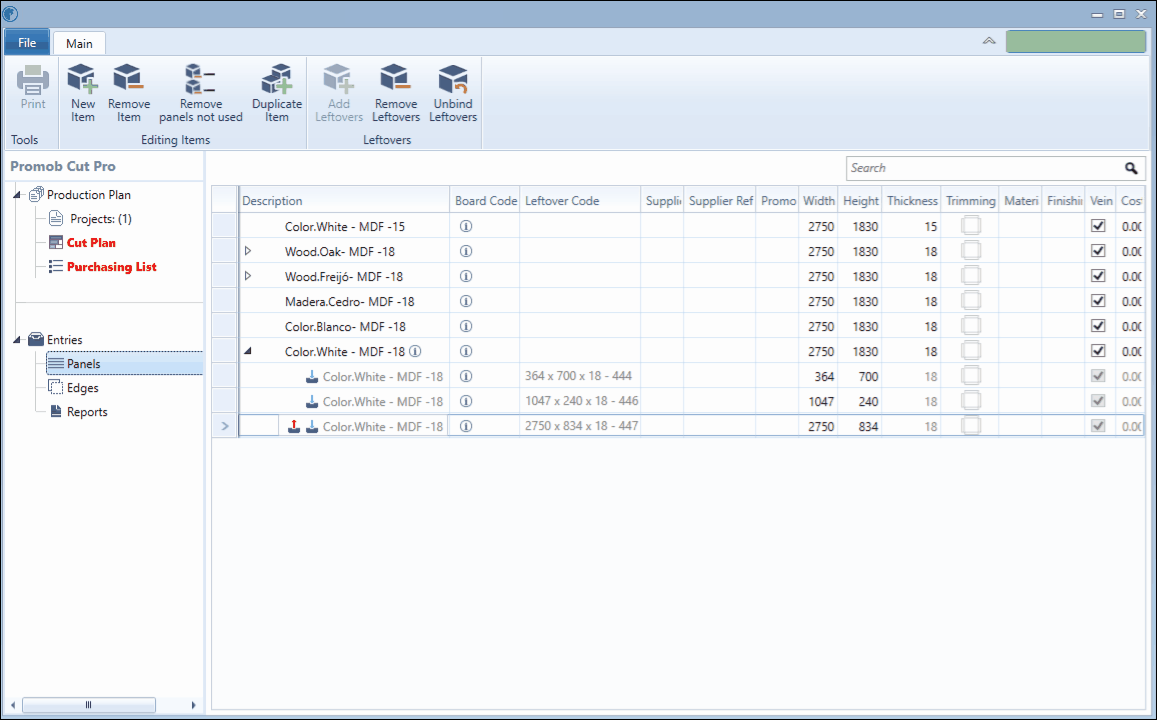Switch to the Main ribbon tab
Image resolution: width=1157 pixels, height=720 pixels.
tap(79, 44)
